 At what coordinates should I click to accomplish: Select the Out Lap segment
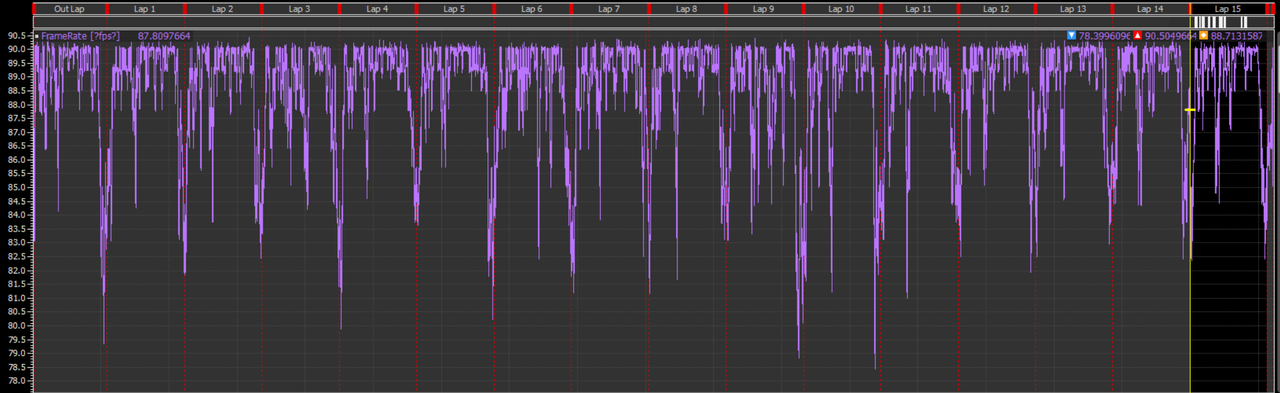pos(69,8)
